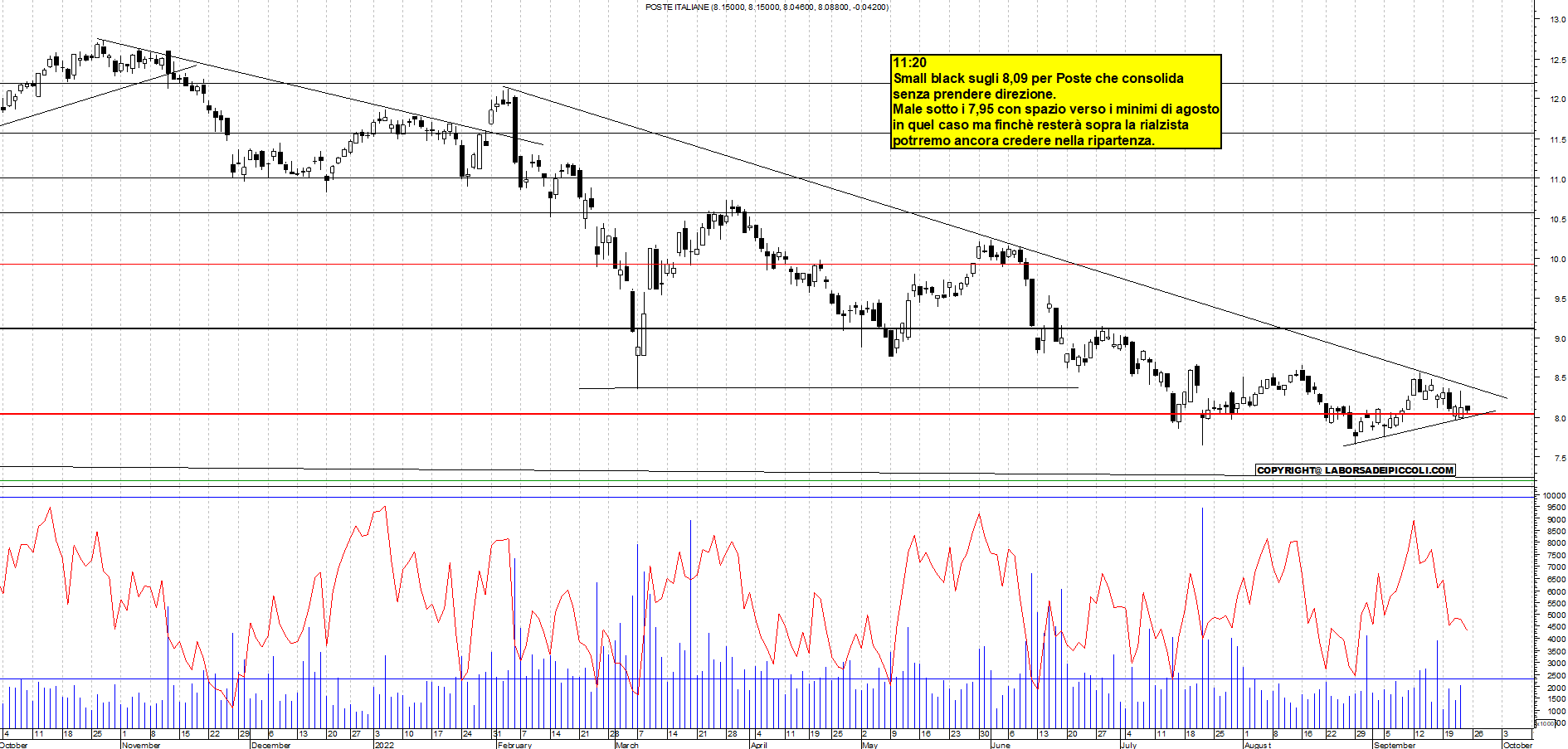Image resolution: width=1568 pixels, height=749 pixels.
Task: Click the line 'potremo ancora credere nella ripartenza.'
Action: click(x=1023, y=140)
